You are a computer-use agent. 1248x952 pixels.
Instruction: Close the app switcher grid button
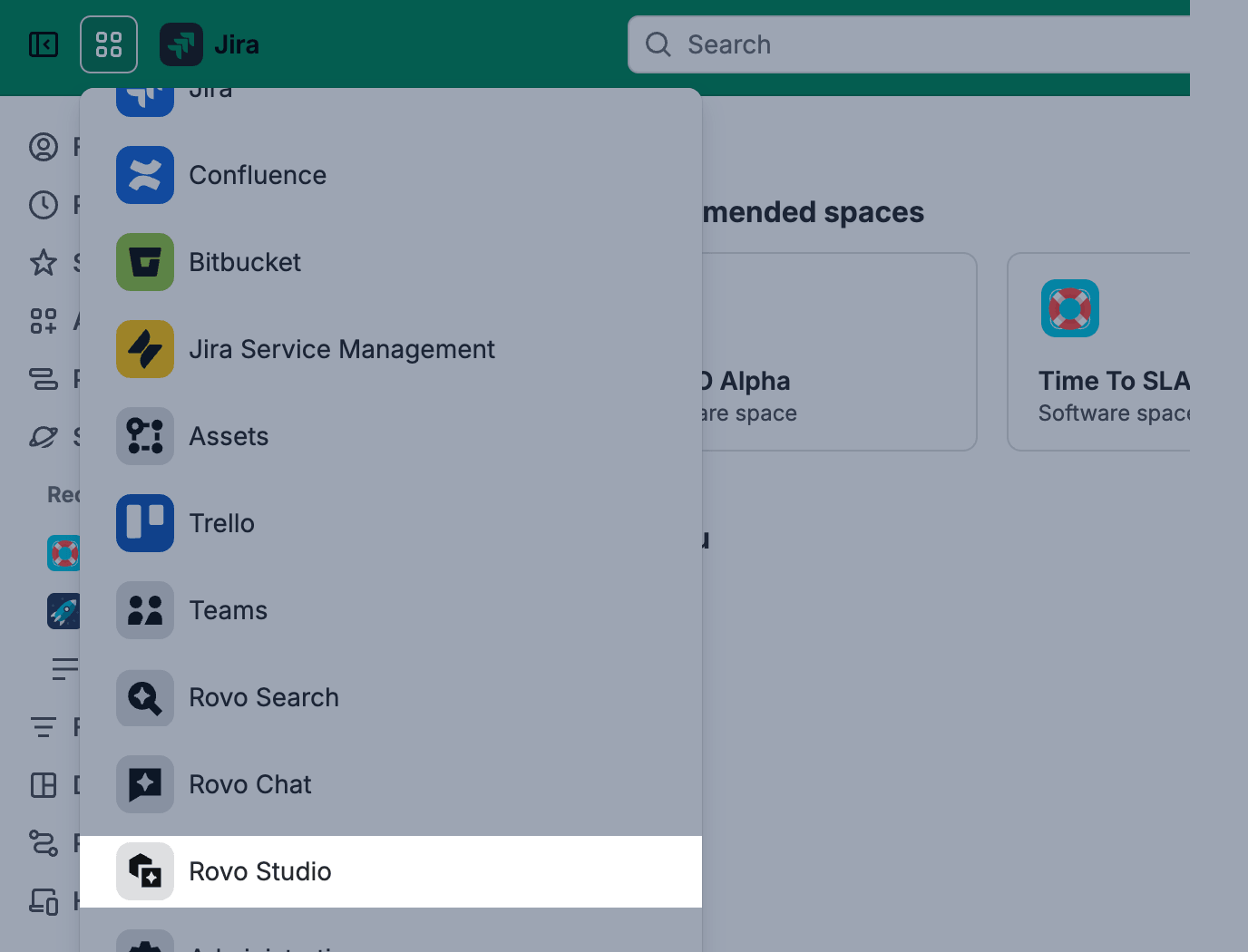coord(109,44)
